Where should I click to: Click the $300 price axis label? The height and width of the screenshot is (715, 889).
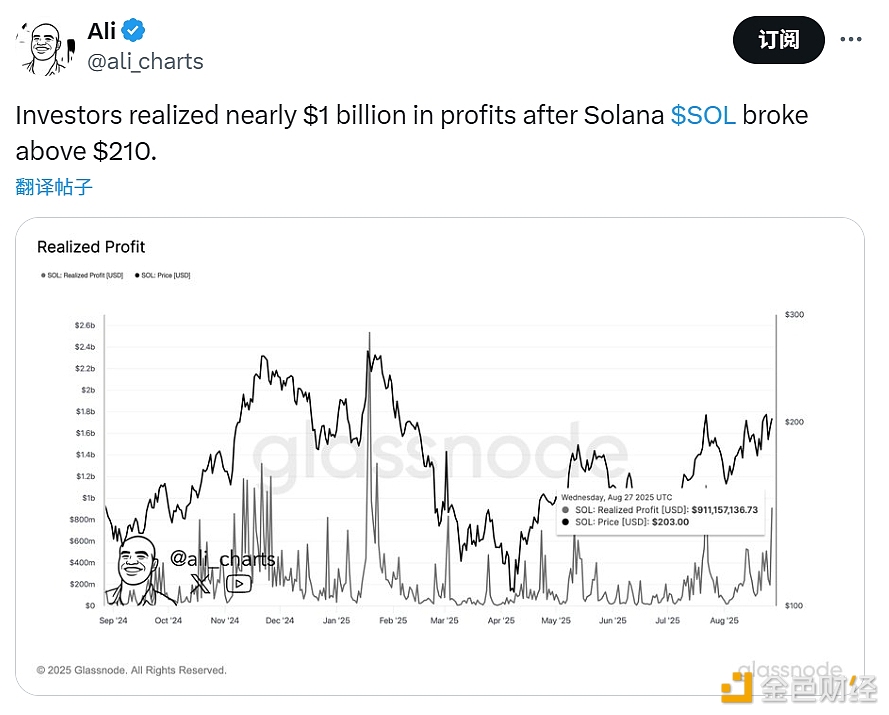coord(793,315)
